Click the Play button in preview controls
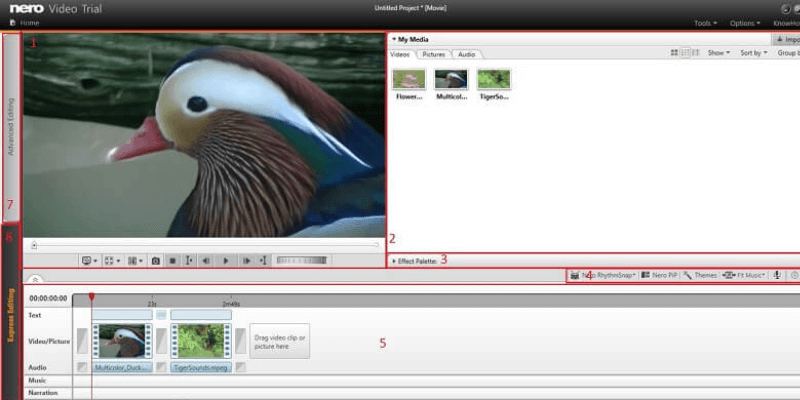Image resolution: width=800 pixels, height=400 pixels. [226, 261]
